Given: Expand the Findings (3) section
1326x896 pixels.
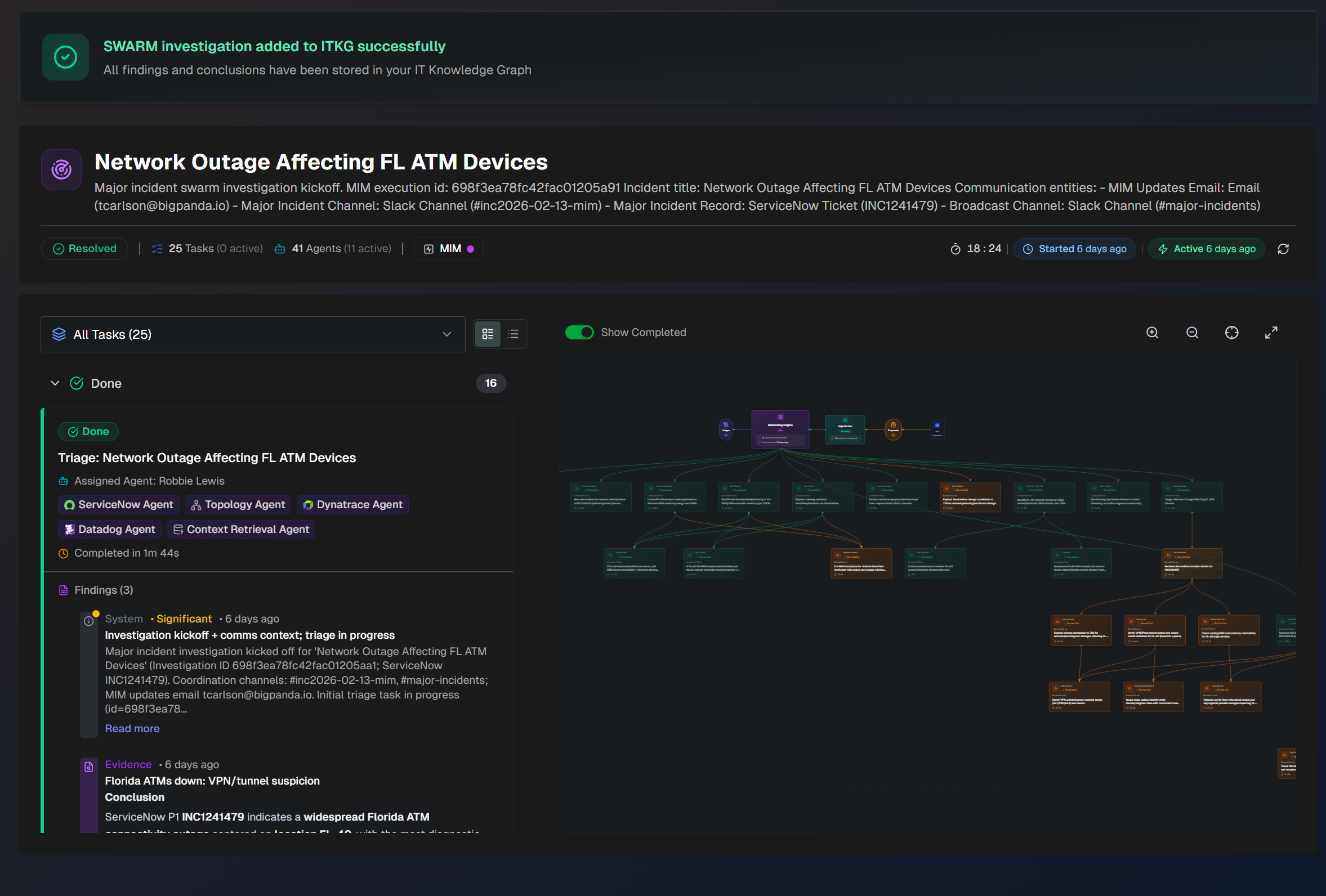Looking at the screenshot, I should [103, 590].
